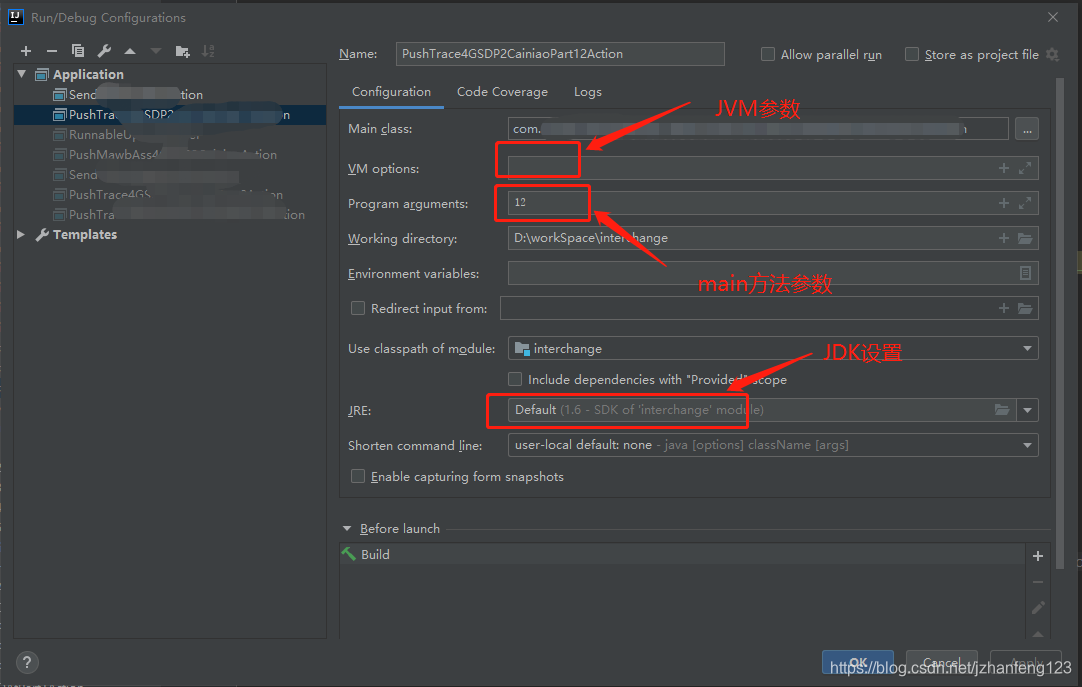
Task: Remove selected configuration with minus icon
Action: 52,51
